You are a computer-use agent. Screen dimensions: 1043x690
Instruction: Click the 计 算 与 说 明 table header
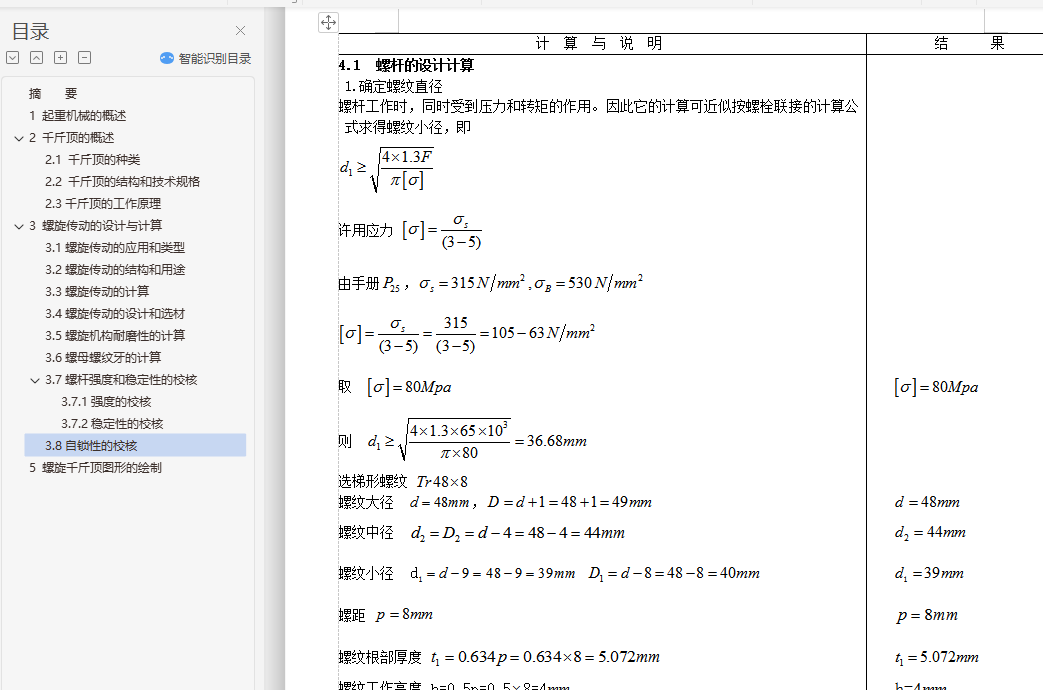[x=599, y=43]
